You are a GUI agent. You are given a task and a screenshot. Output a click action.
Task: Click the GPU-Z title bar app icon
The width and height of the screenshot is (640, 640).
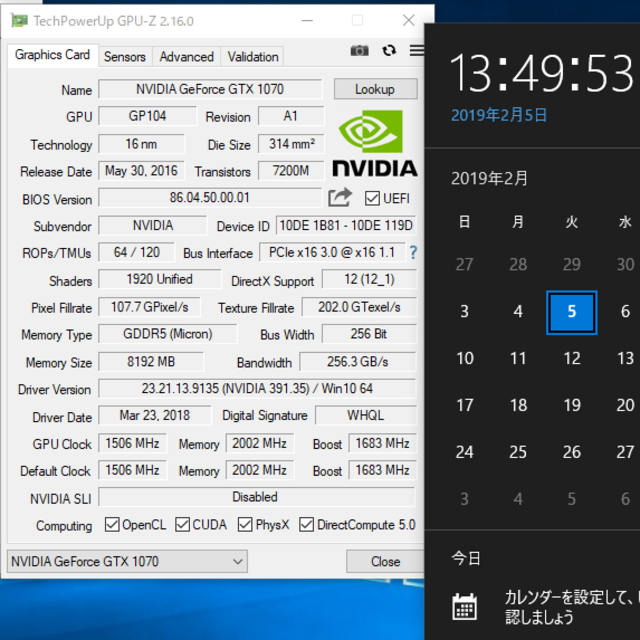tap(19, 20)
